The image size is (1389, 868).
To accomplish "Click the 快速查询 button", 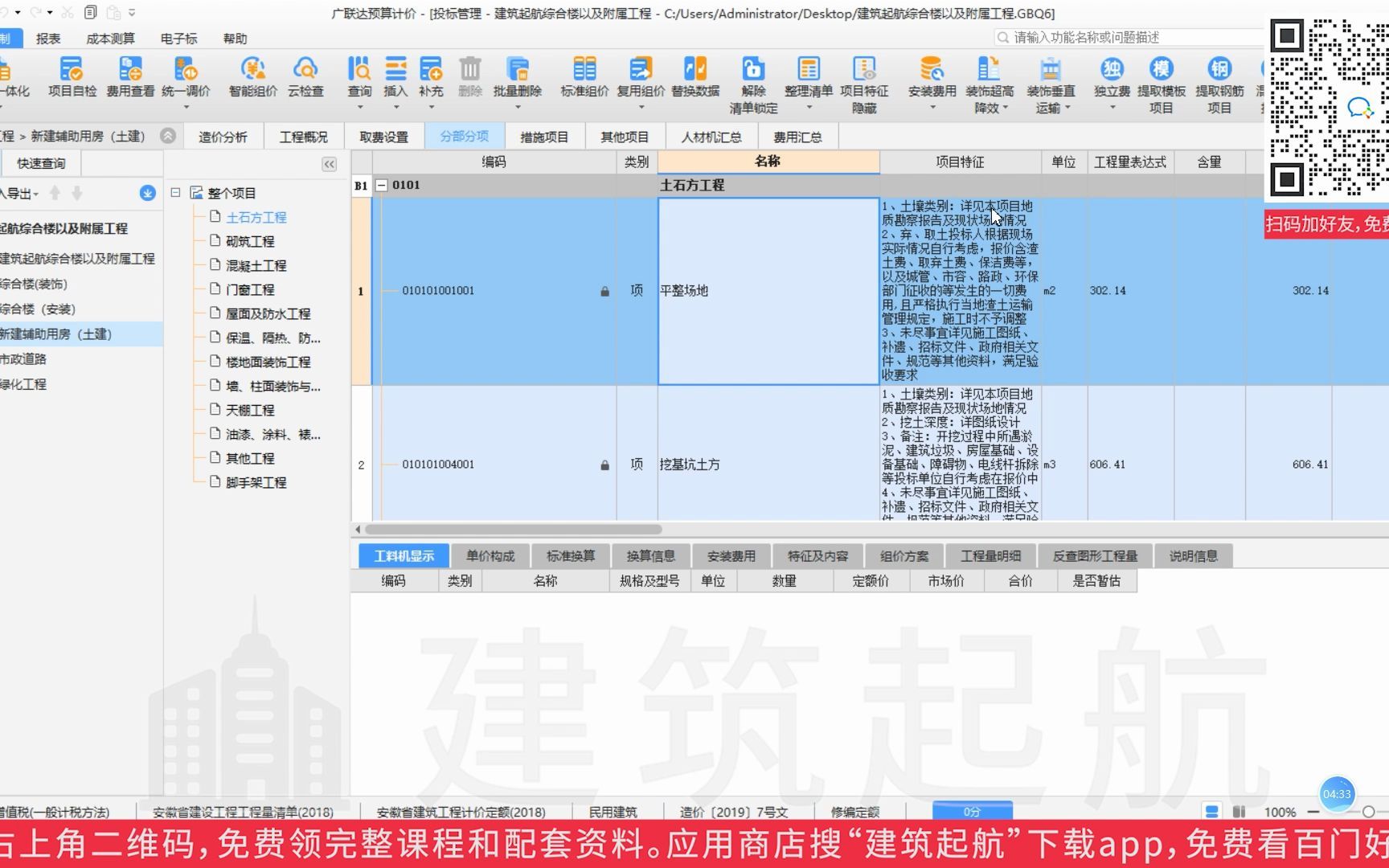I will coord(41,163).
